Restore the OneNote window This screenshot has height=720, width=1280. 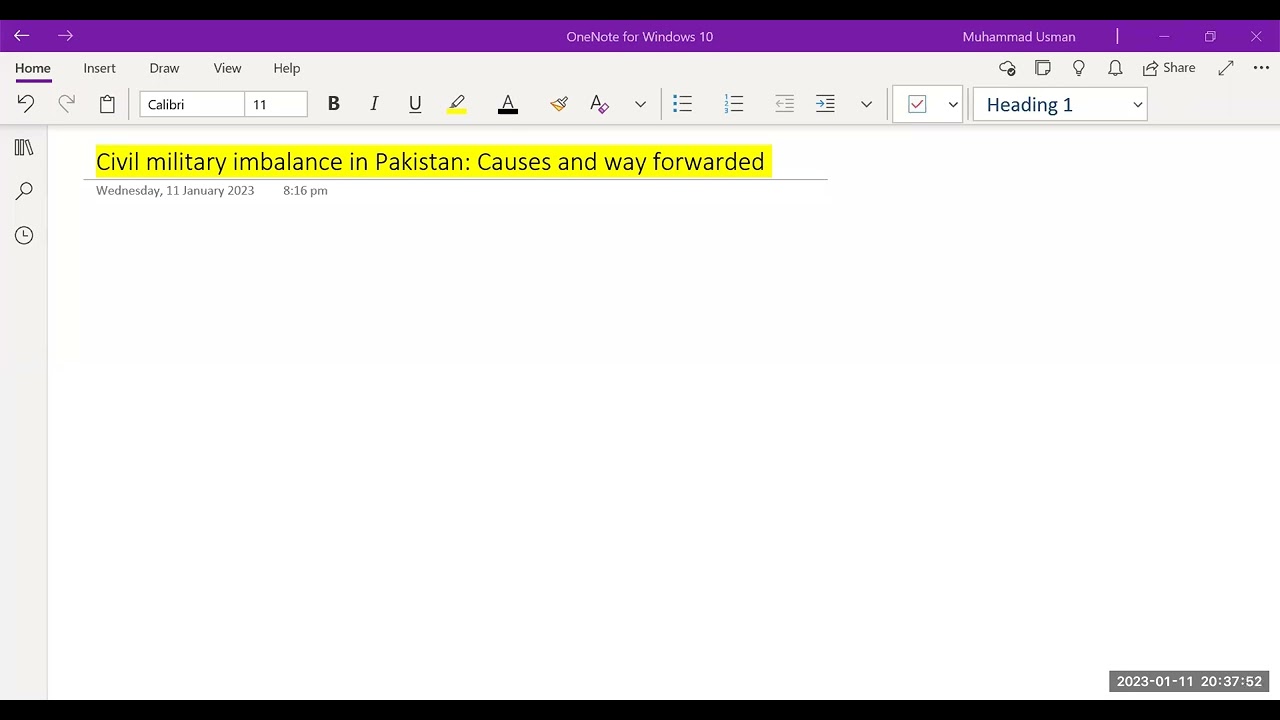(1210, 36)
